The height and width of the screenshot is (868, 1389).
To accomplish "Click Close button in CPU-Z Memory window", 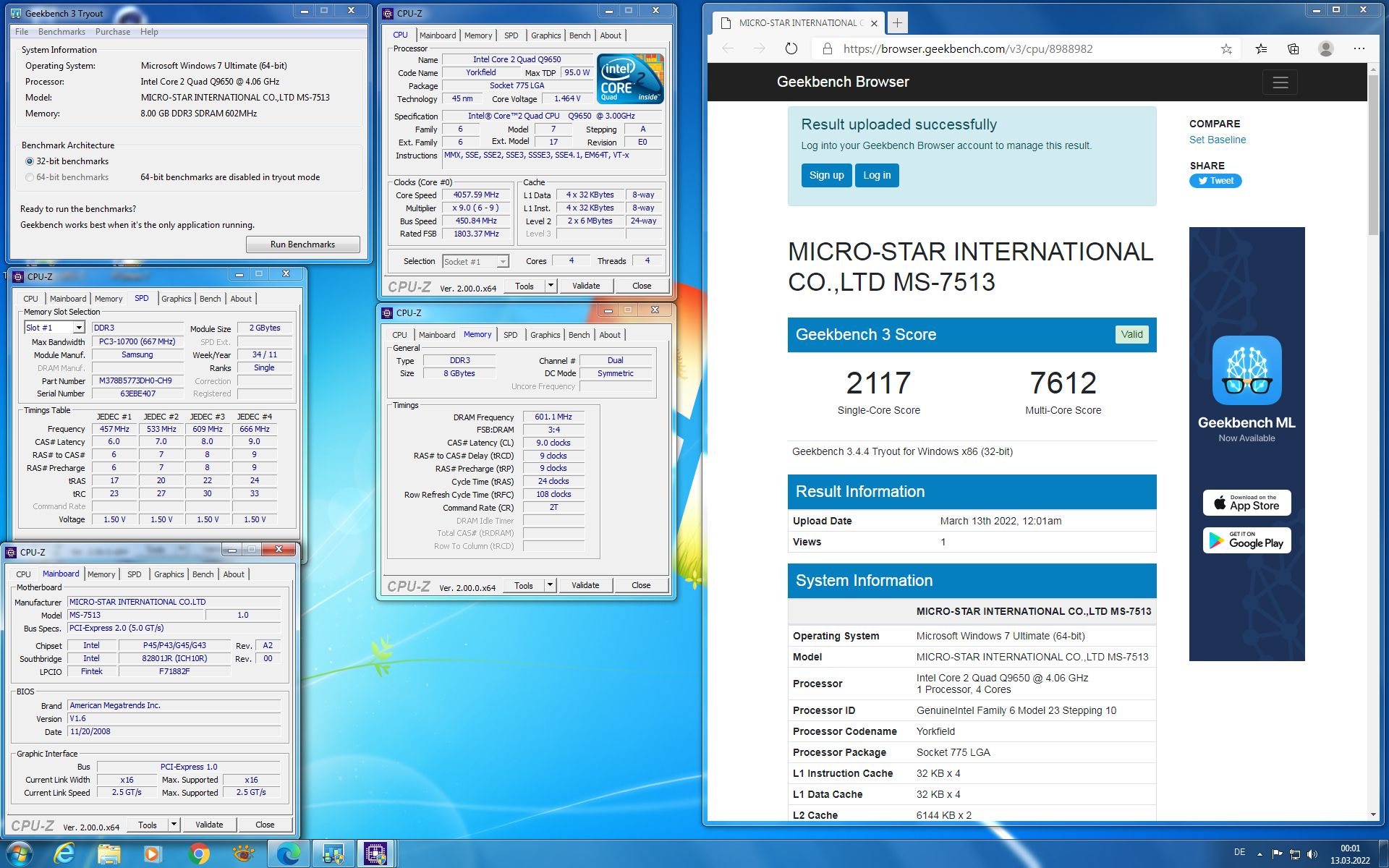I will point(641,585).
